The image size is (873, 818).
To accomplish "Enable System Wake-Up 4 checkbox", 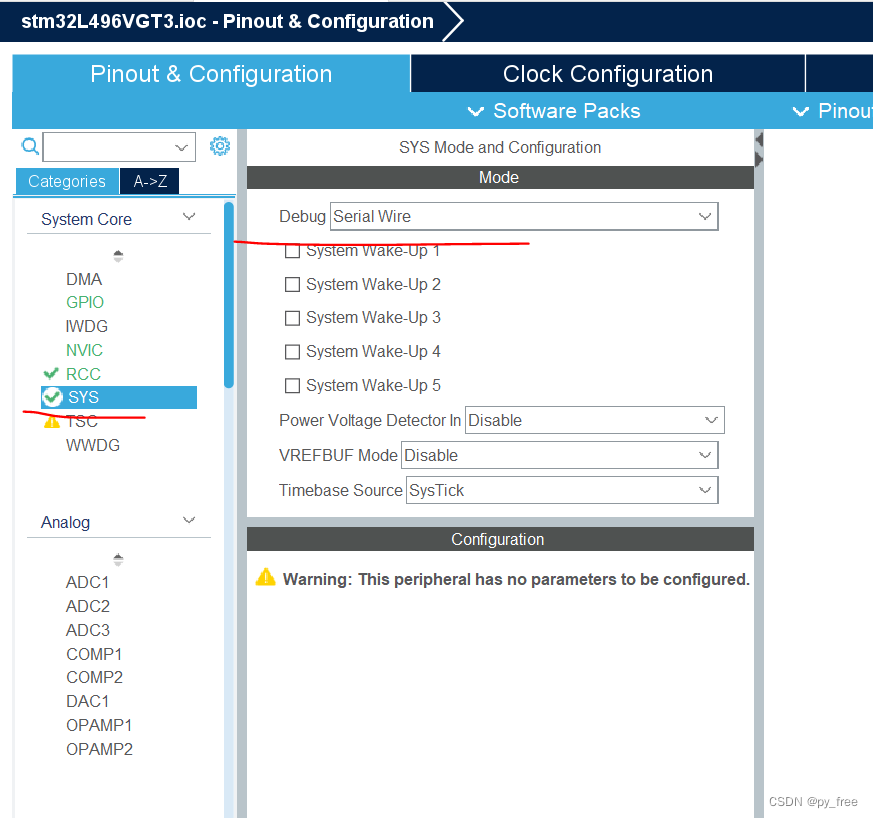I will point(292,352).
